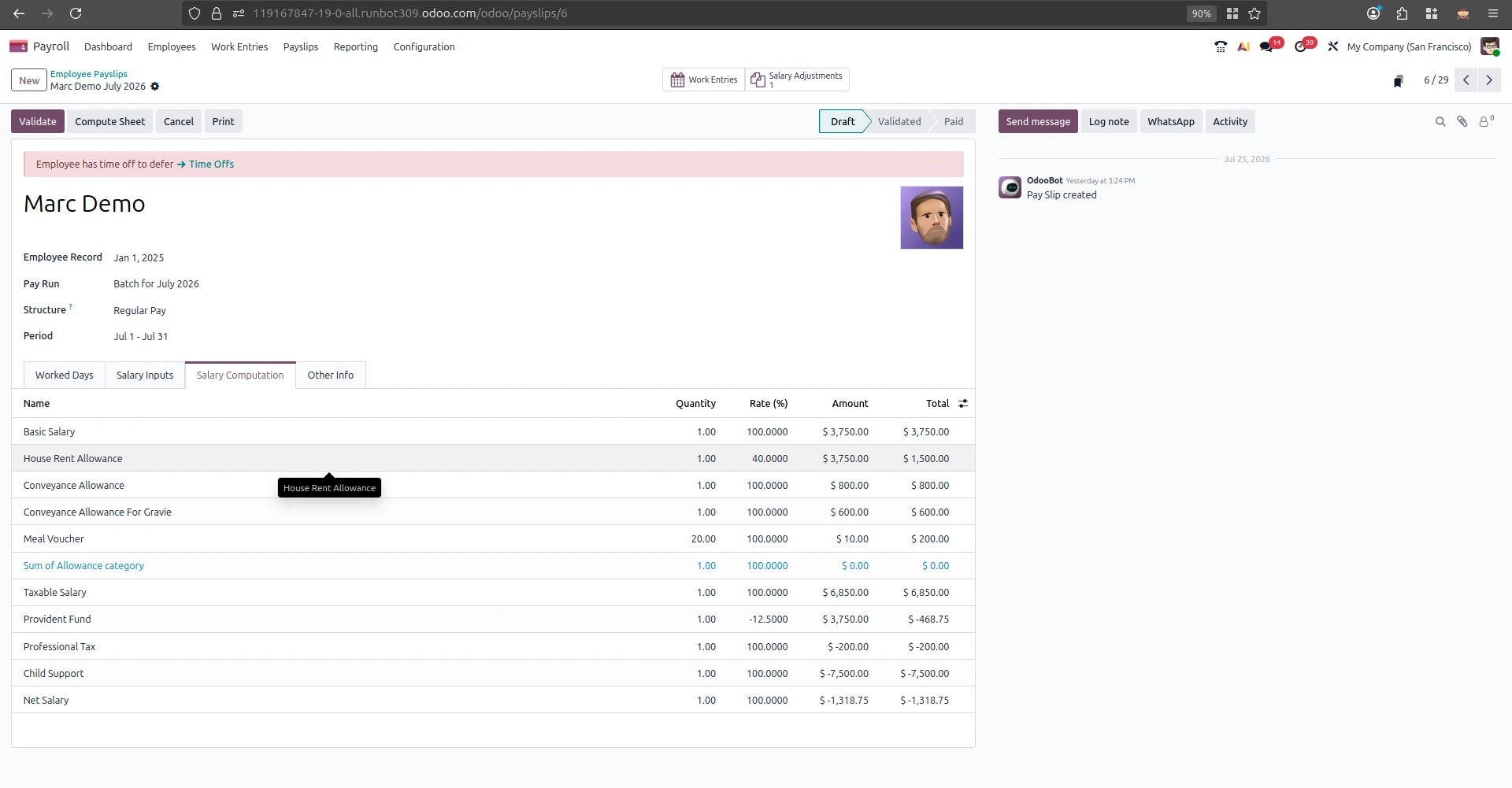This screenshot has width=1512, height=788.
Task: Open conversations chat bubble icon in navbar
Action: click(x=1267, y=47)
